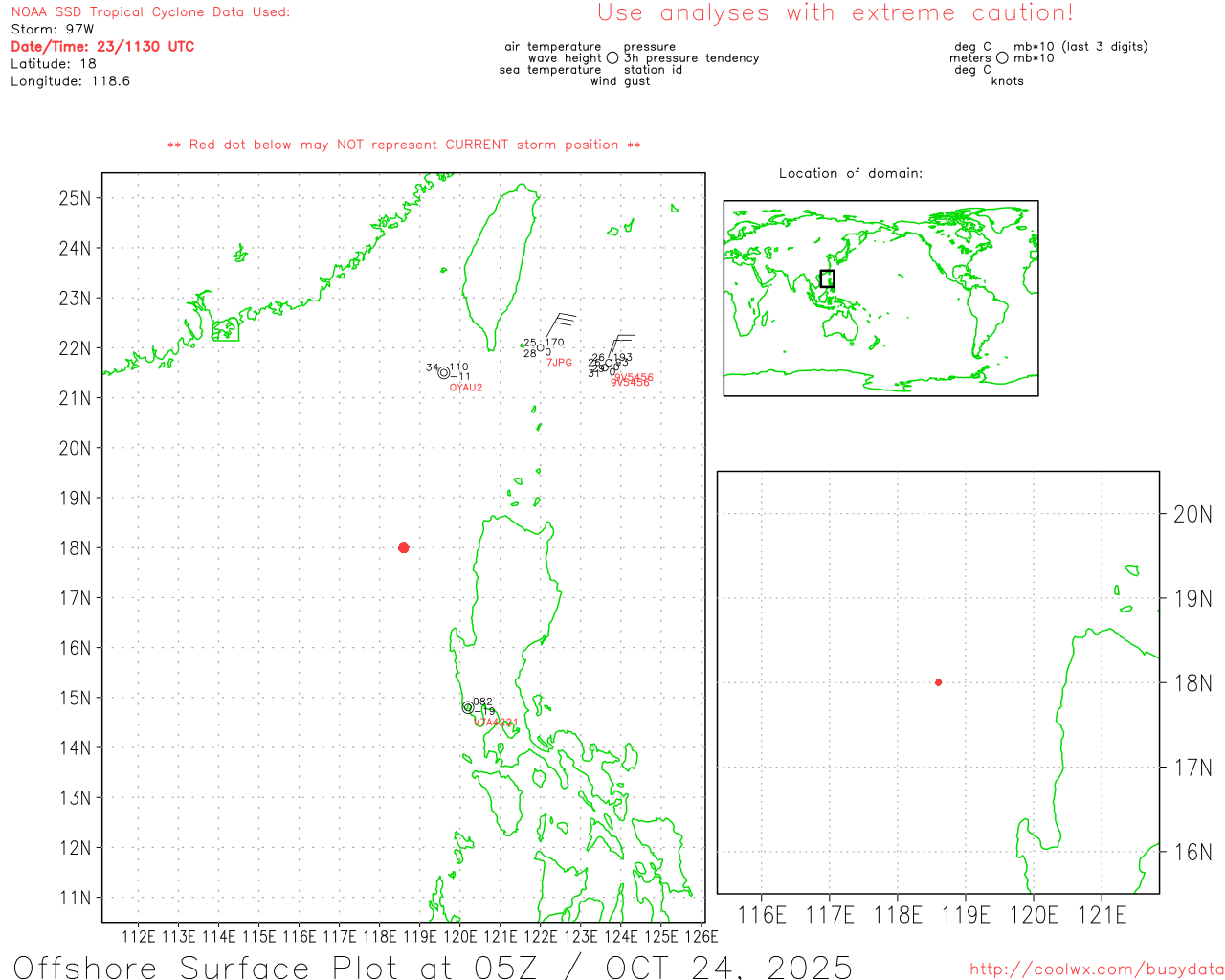Click the red dot on zoomed inset map
Image resolution: width=1225 pixels, height=980 pixels.
tap(938, 682)
